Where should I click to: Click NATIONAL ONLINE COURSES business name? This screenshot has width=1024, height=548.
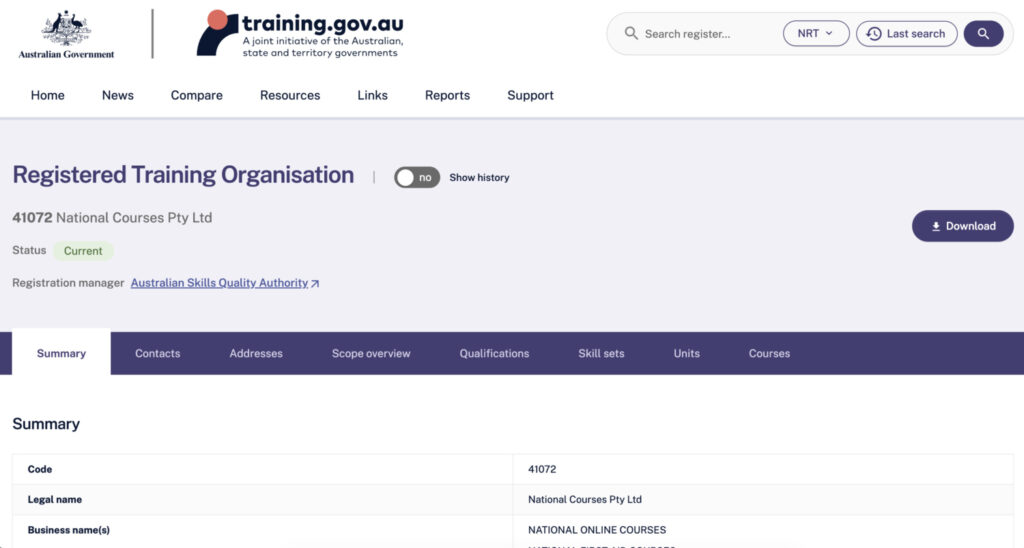597,530
